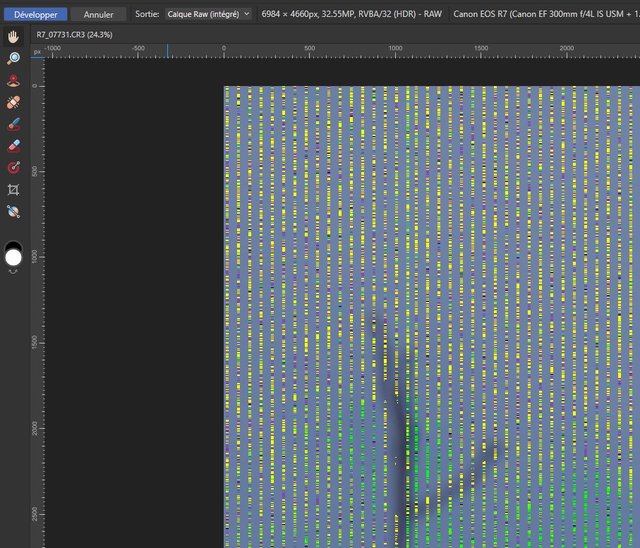
Task: Pick the white foreground colour circle
Action: click(13, 258)
